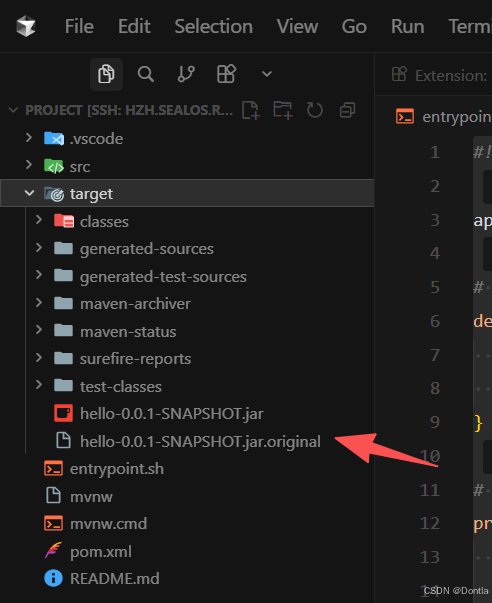Open entrypoint.sh file name in tree

pos(117,469)
